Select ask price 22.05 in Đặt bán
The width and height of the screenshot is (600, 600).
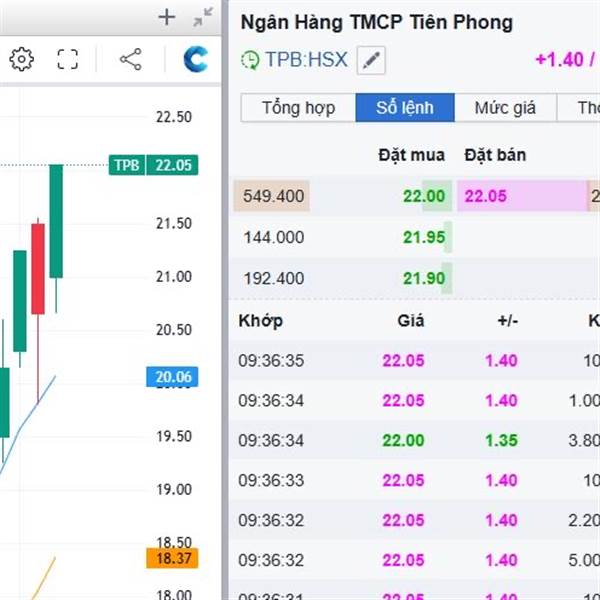[x=486, y=196]
